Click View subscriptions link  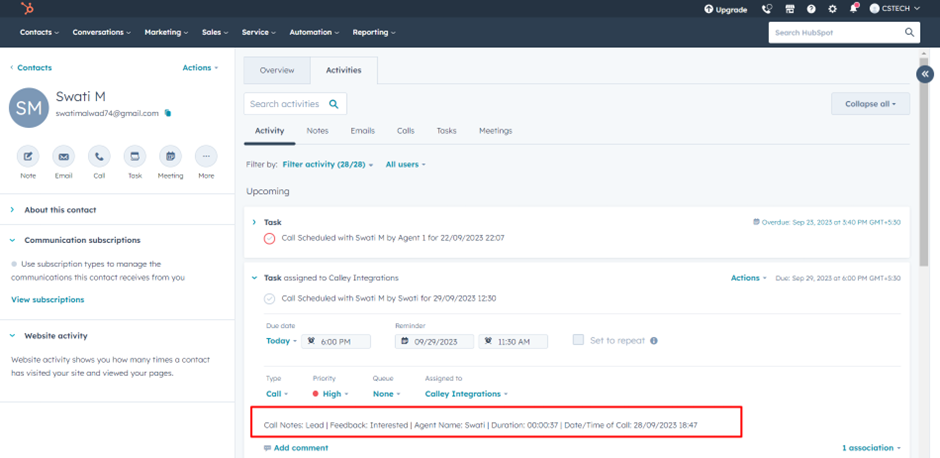coord(48,300)
